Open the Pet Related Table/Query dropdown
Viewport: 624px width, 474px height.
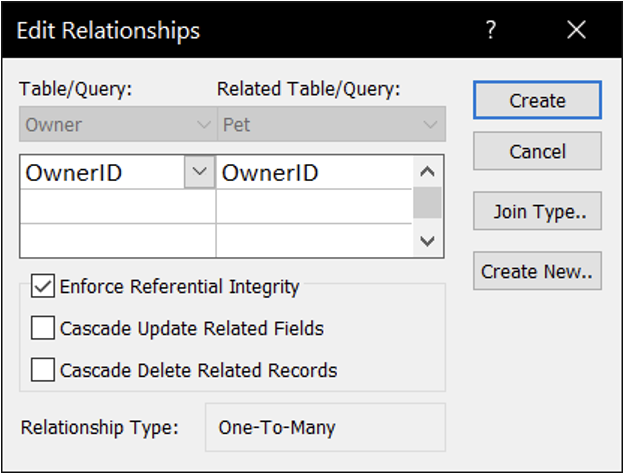[330, 125]
